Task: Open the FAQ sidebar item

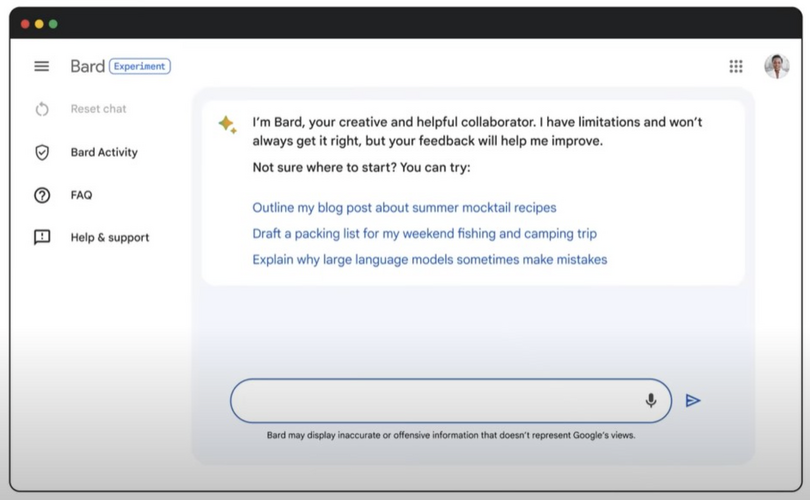Action: click(x=82, y=195)
